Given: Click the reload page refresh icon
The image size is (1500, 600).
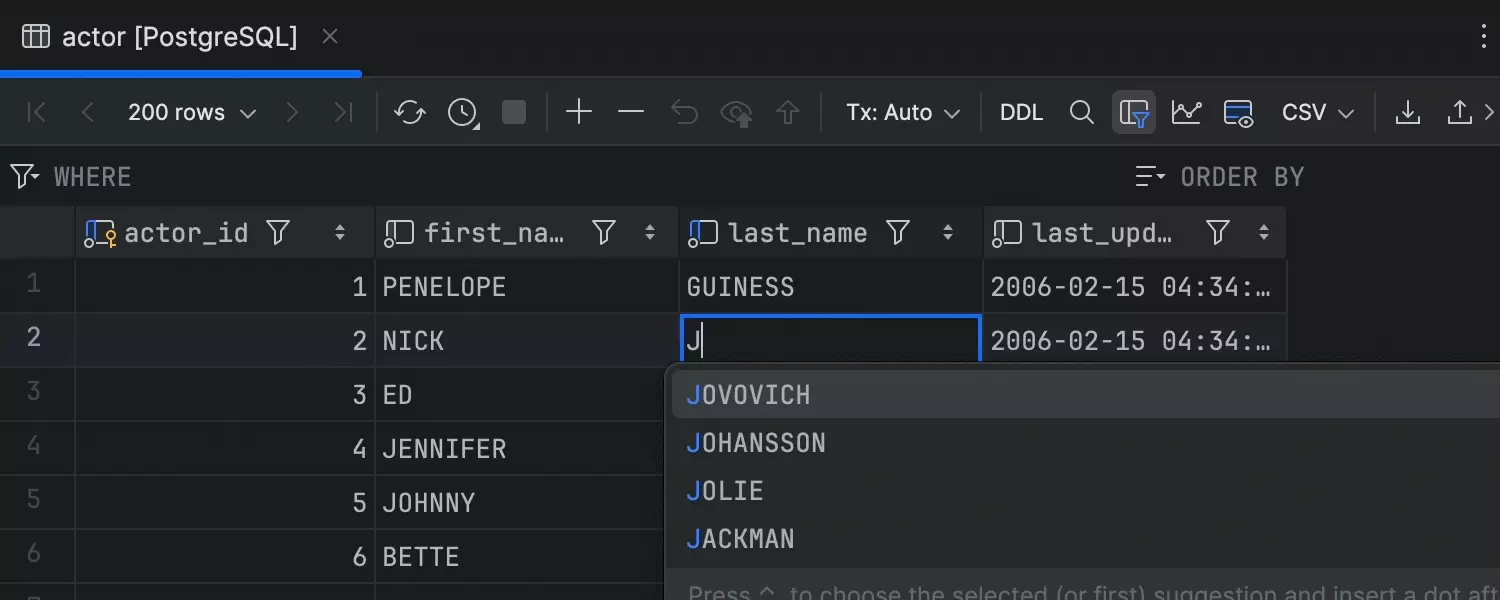Looking at the screenshot, I should coord(410,113).
